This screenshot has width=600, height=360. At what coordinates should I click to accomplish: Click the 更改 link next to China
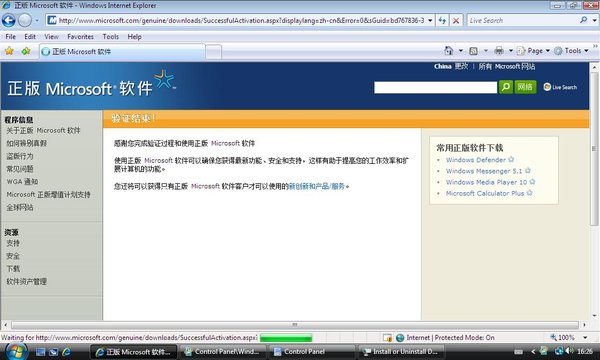[461, 66]
